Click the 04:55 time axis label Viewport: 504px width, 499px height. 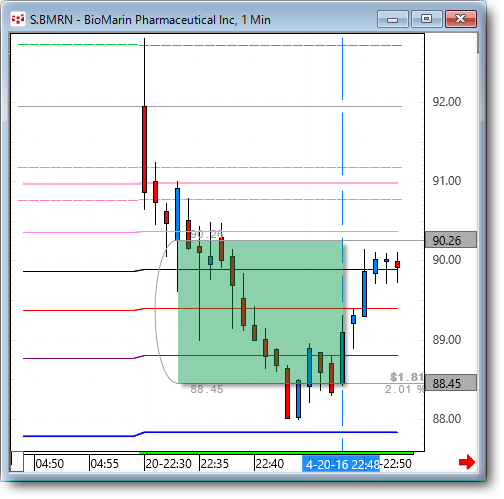pos(105,464)
